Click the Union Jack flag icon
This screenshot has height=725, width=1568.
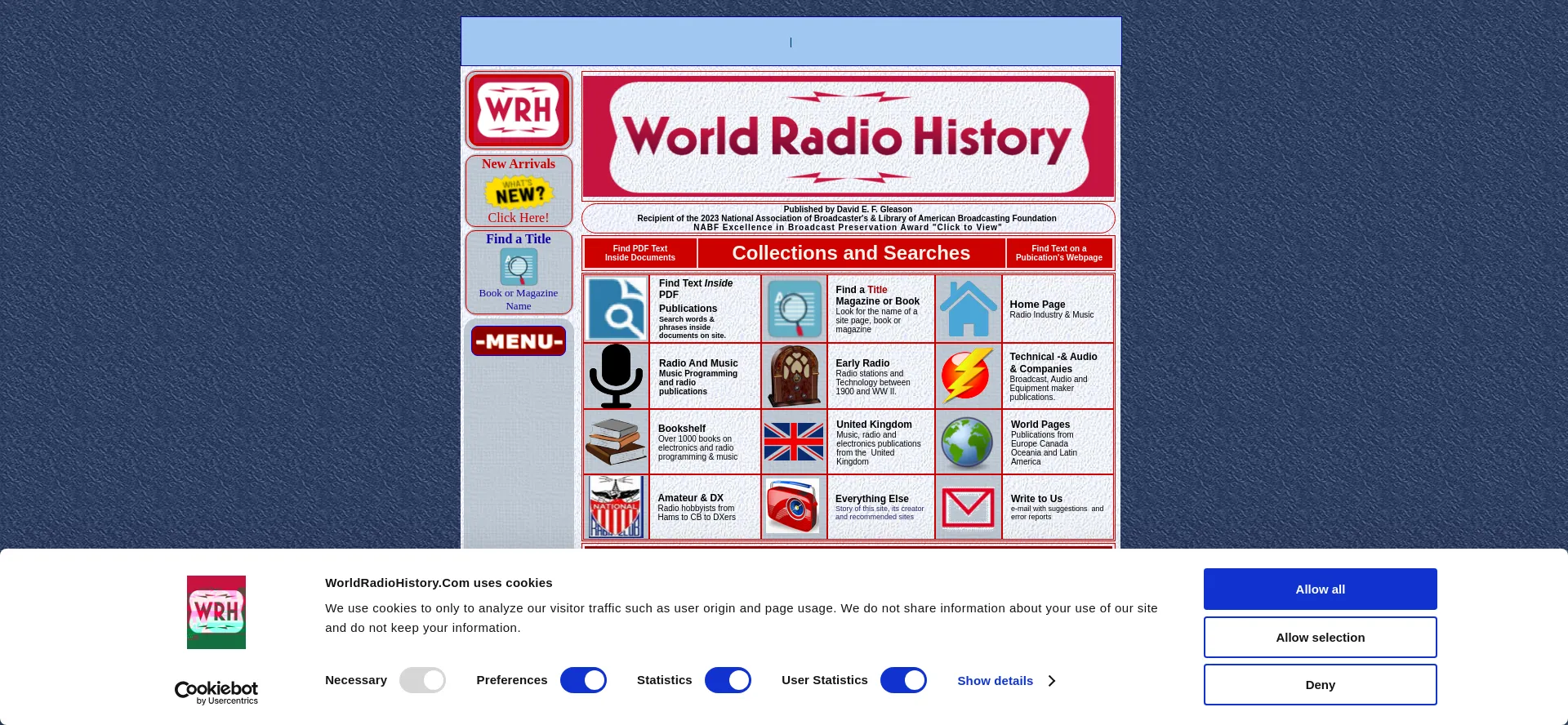[x=794, y=442]
